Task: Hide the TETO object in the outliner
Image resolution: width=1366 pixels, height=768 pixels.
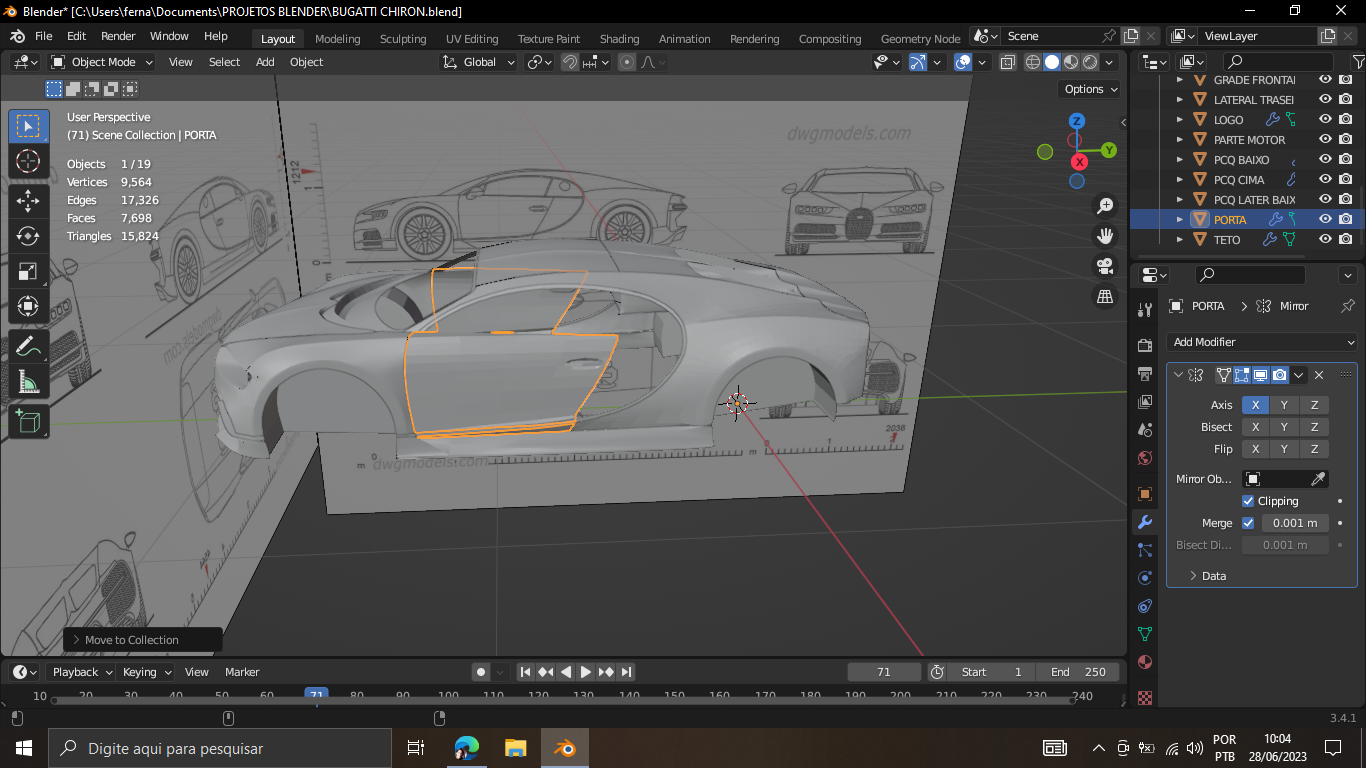Action: pos(1325,240)
